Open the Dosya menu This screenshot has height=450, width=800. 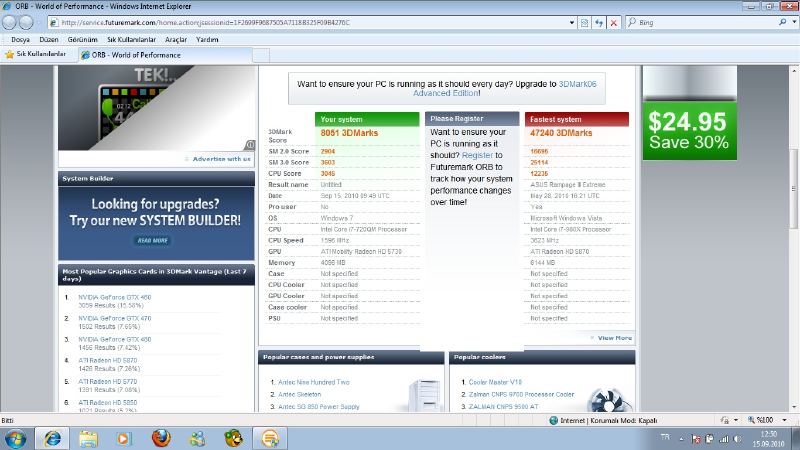(x=20, y=39)
